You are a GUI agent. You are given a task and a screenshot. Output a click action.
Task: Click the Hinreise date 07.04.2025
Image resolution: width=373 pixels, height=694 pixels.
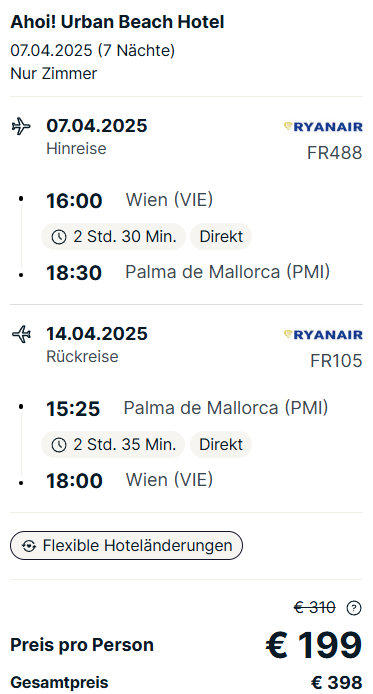96,126
